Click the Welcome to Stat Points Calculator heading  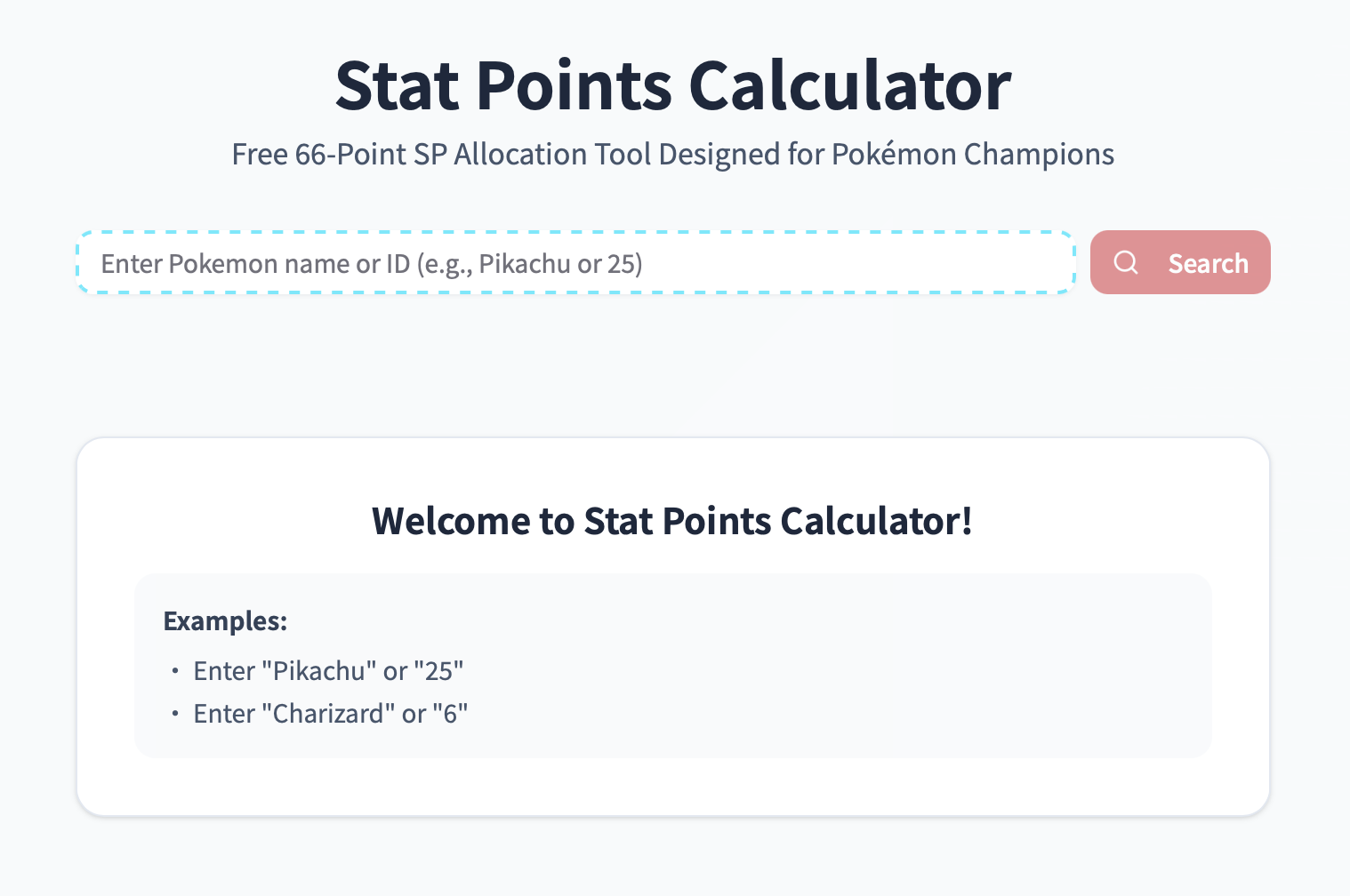[672, 521]
